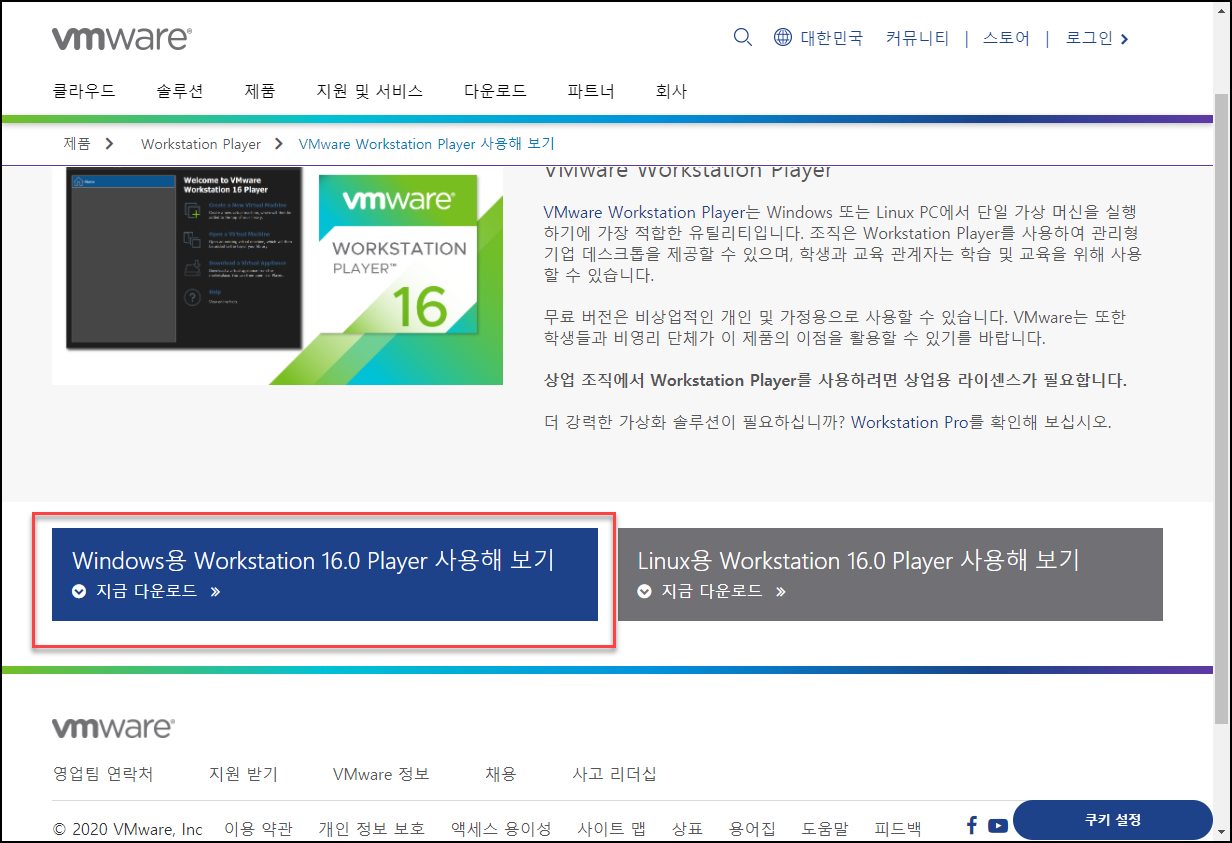
Task: Click the double arrow after Windows 지금 다운로드
Action: click(x=215, y=591)
